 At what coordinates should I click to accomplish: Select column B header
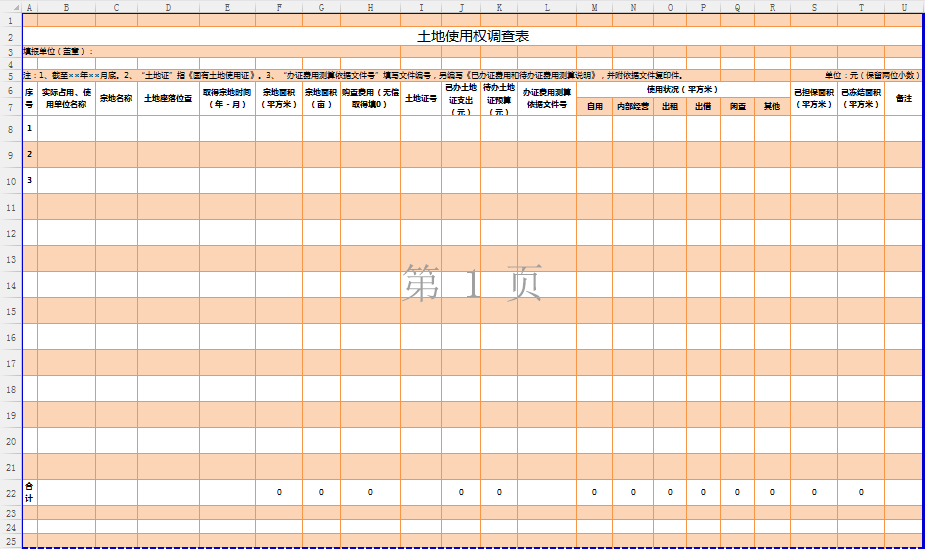pyautogui.click(x=66, y=7)
